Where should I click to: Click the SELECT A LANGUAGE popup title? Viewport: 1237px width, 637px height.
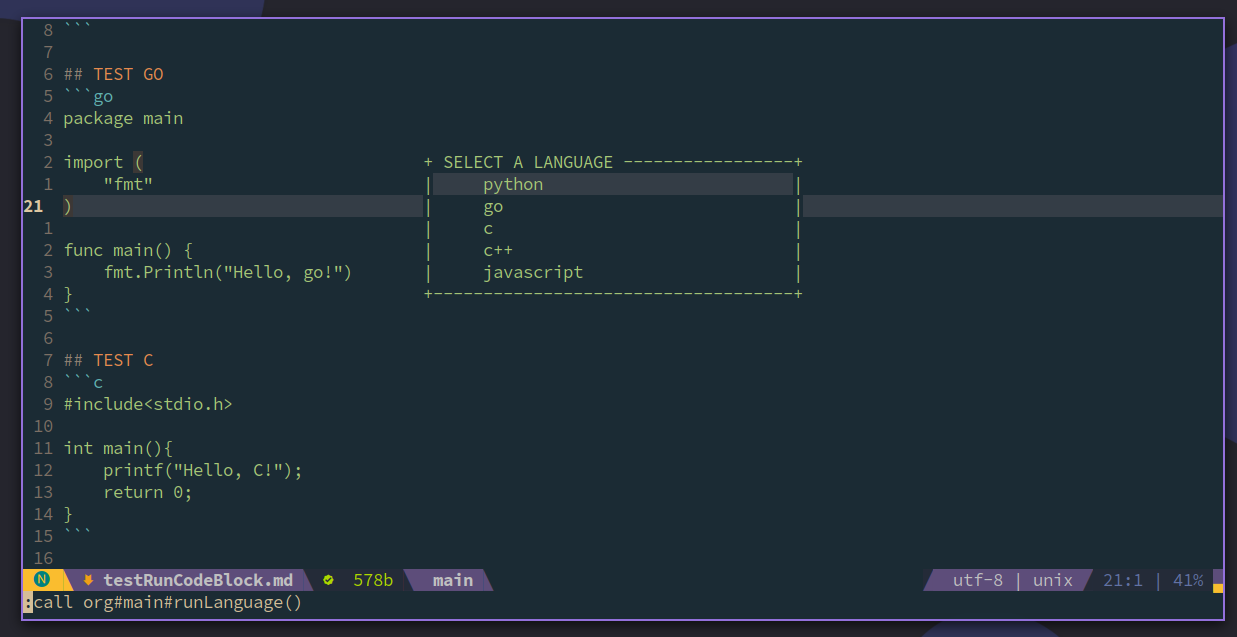point(528,162)
